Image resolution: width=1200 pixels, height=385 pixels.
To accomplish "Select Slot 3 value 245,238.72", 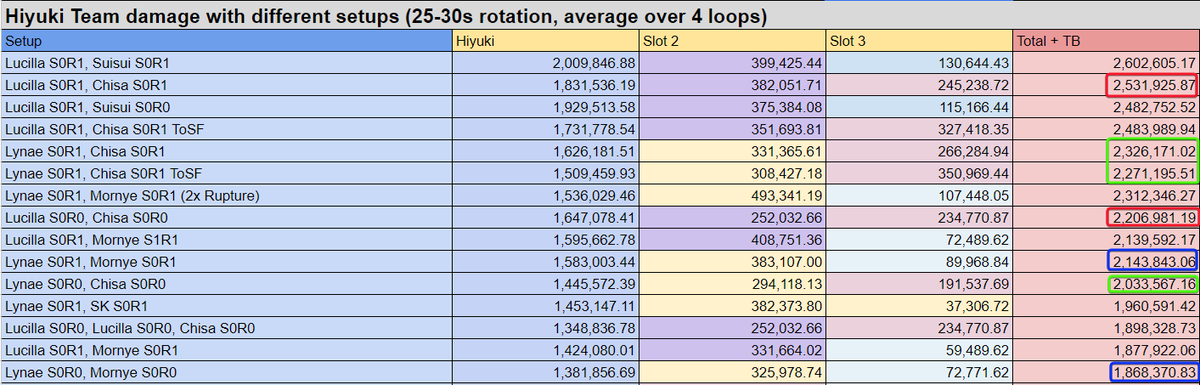I will (x=919, y=85).
